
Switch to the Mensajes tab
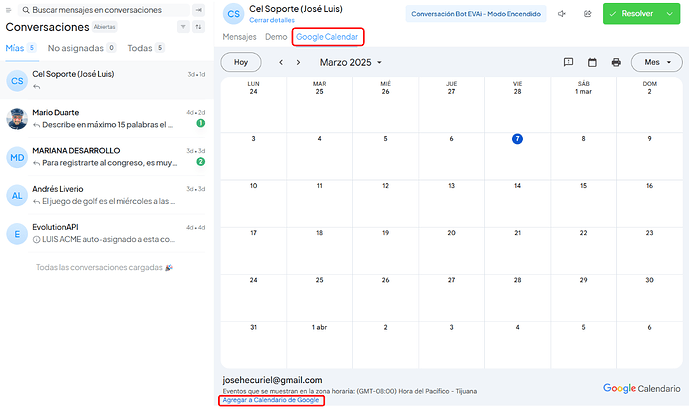click(239, 37)
